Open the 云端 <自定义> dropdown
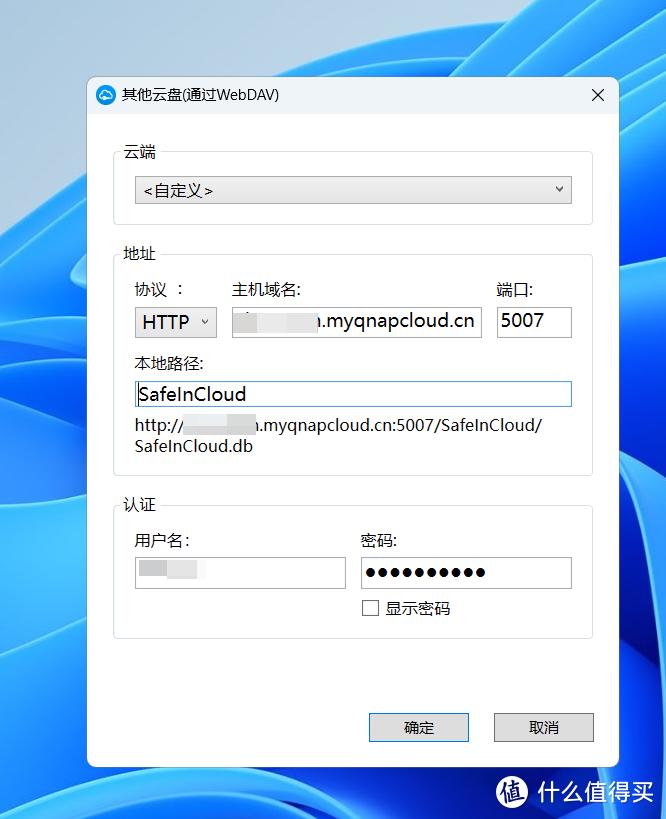 click(x=353, y=190)
